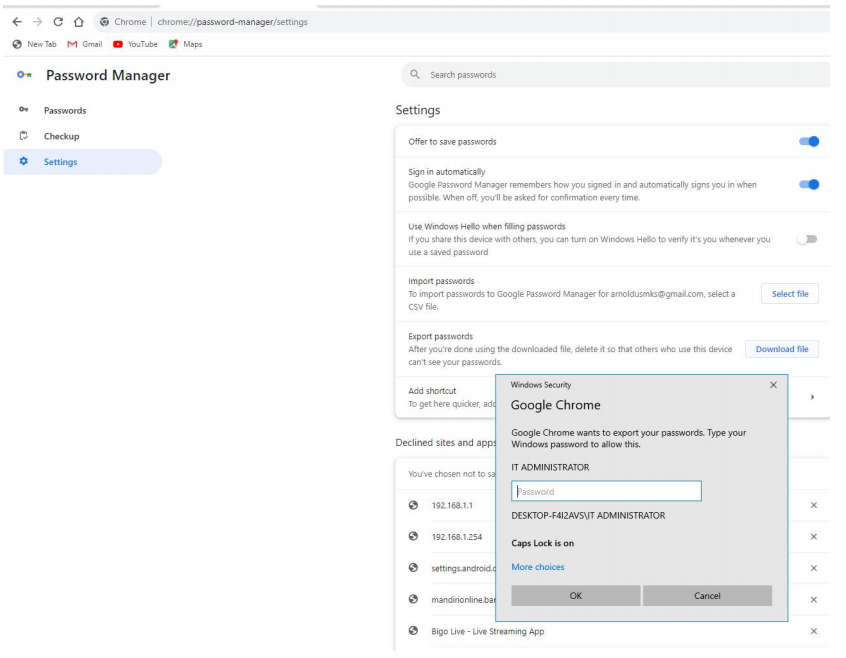Click the 192.168.1.1 declined site text
The image size is (846, 658).
[452, 505]
